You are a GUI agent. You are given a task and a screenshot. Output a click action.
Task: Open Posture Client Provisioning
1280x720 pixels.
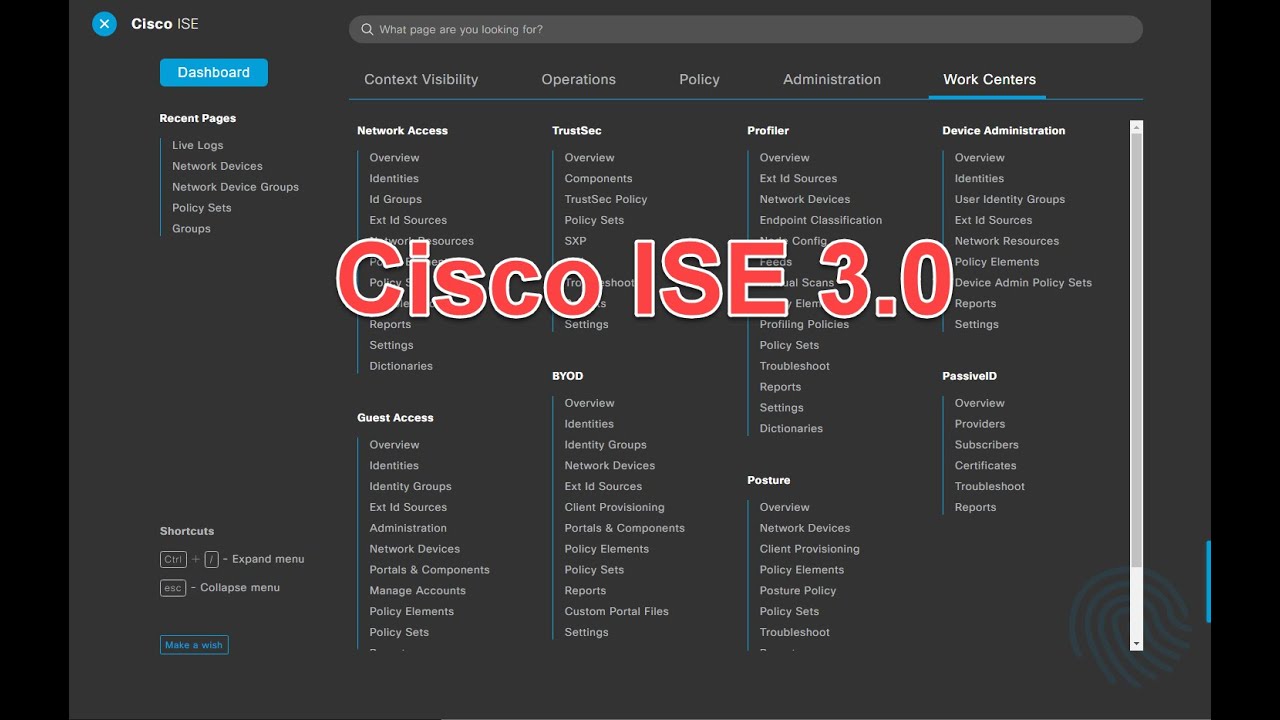pos(809,549)
